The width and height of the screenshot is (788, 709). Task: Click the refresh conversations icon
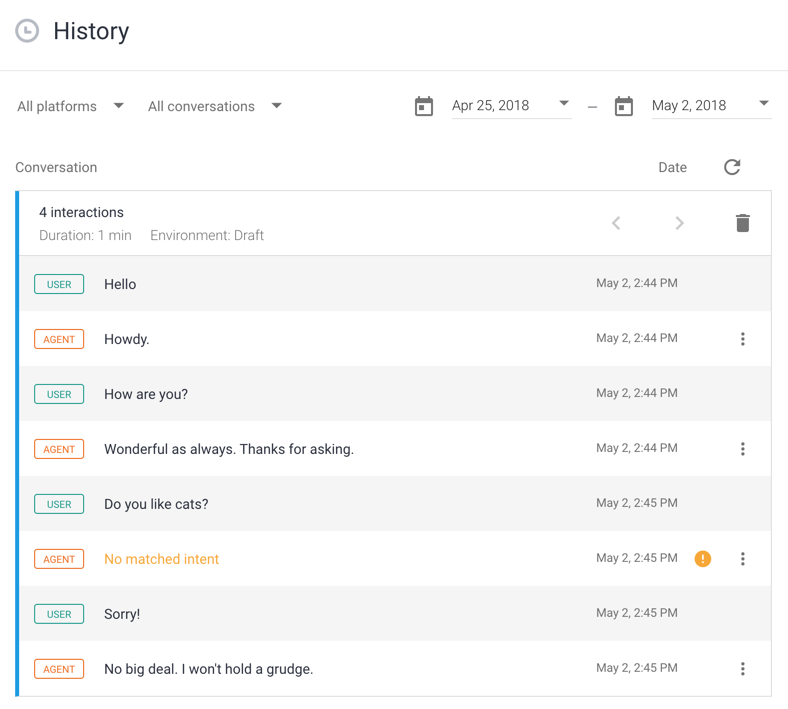tap(732, 167)
